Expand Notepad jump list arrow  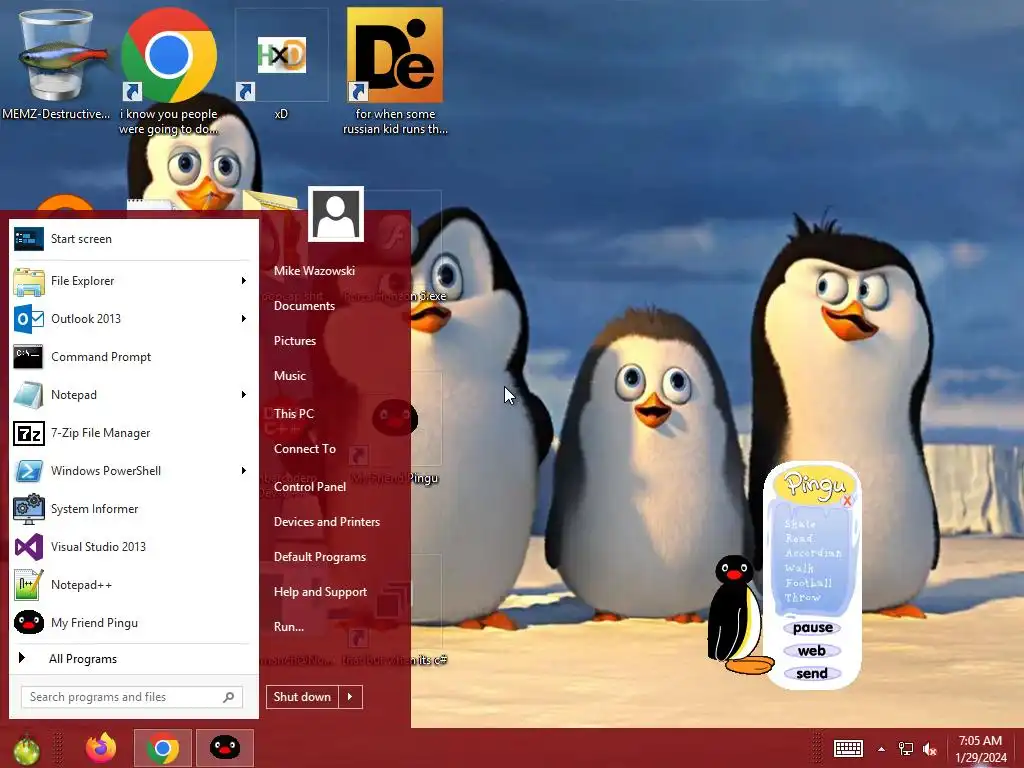coord(244,395)
